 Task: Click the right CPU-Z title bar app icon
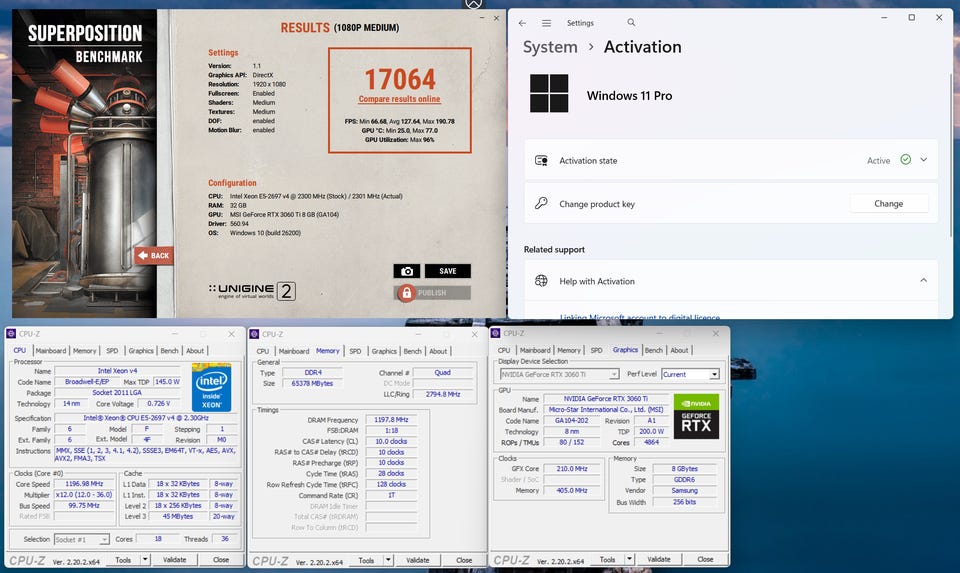tap(496, 333)
